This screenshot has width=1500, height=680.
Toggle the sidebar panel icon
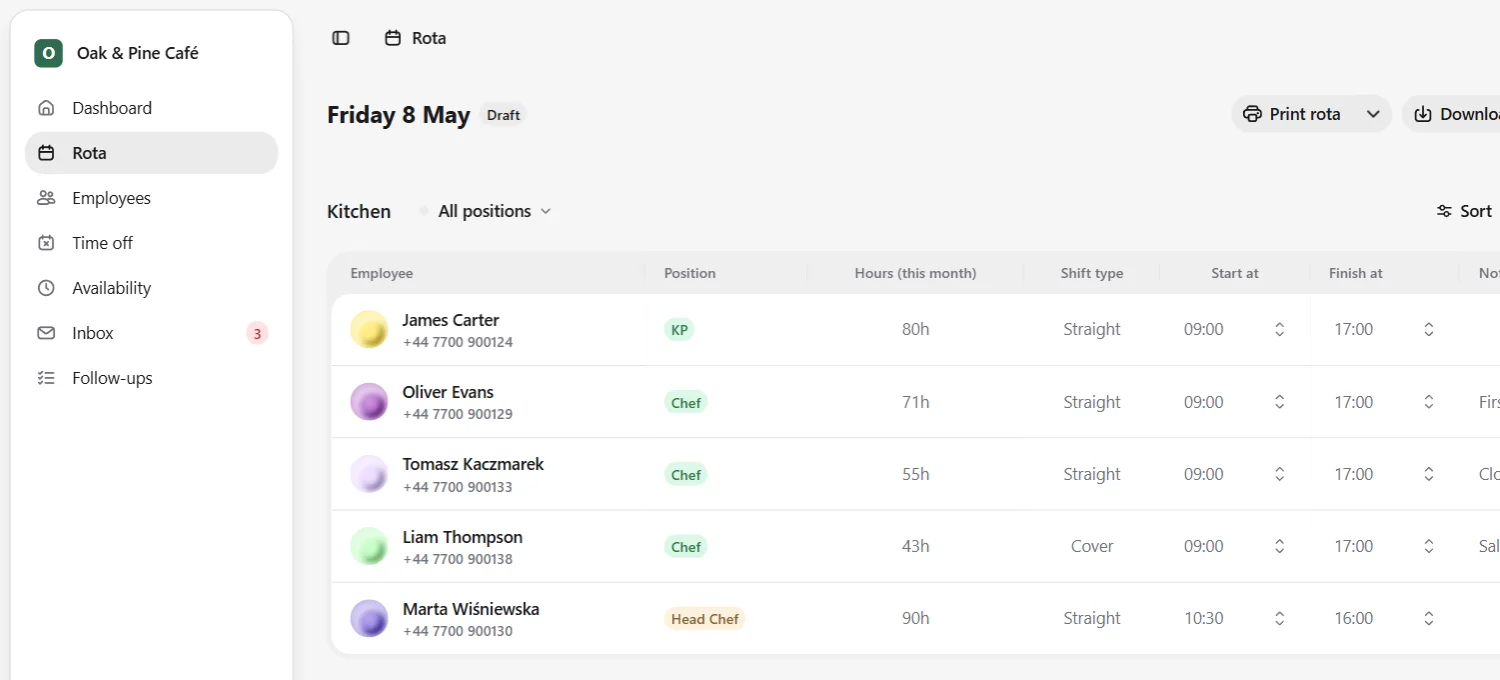341,38
